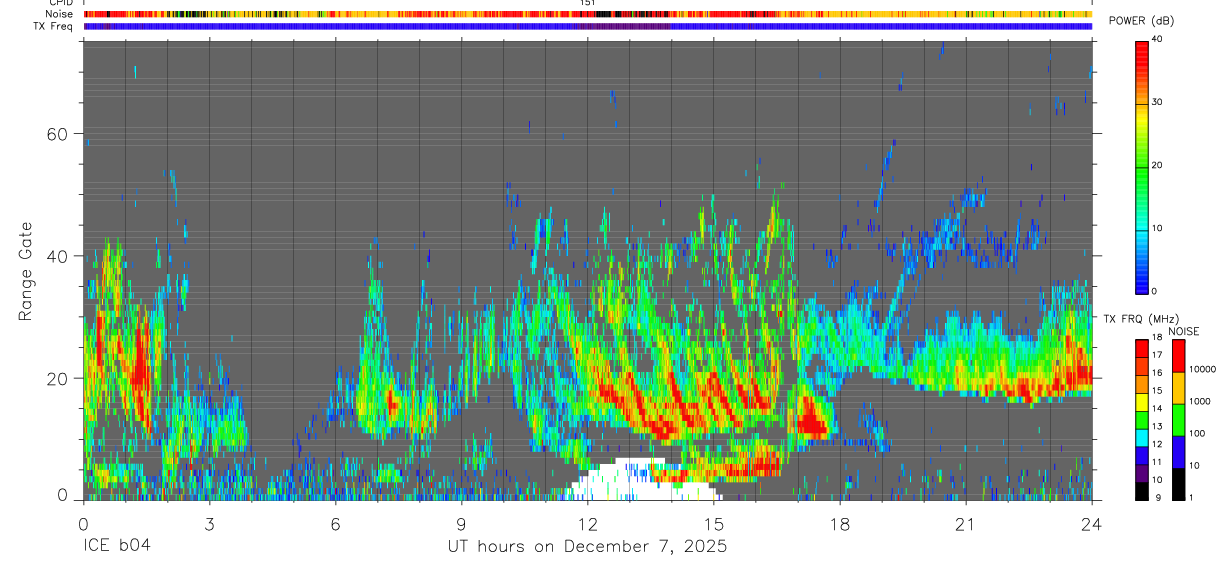
Task: Click the TX Freq strip at top of plot
Action: click(x=587, y=26)
